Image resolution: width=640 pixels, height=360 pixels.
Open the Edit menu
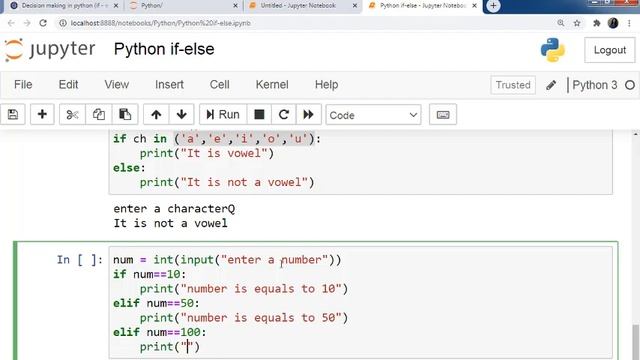coord(68,84)
